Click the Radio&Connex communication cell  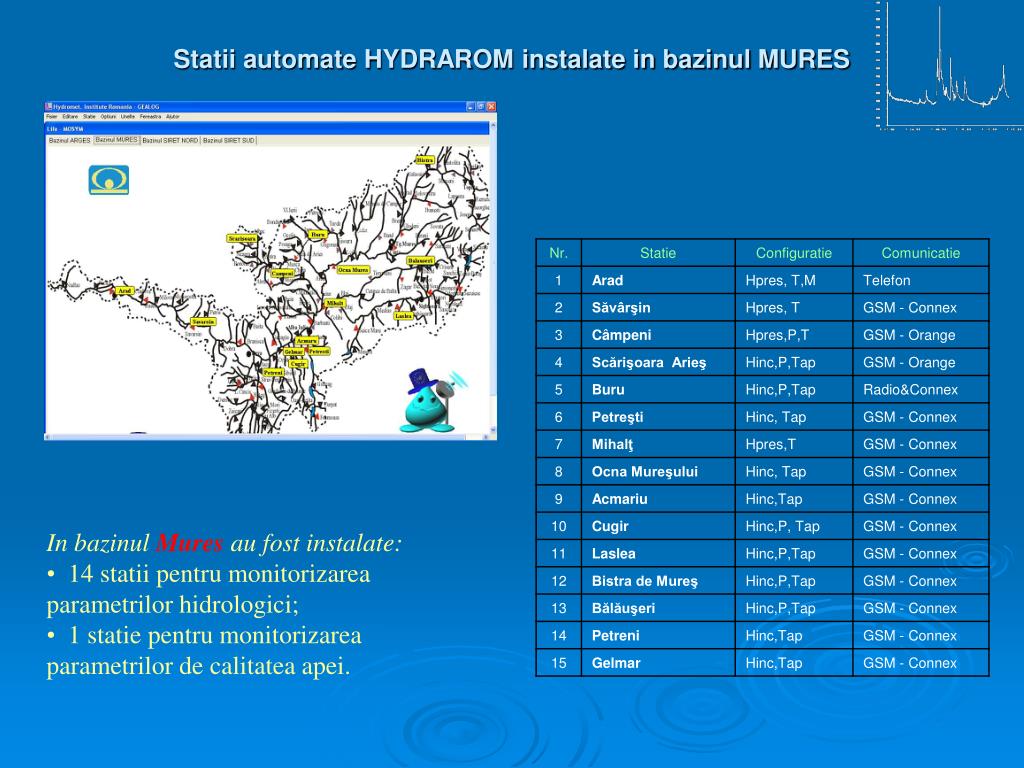(x=921, y=390)
